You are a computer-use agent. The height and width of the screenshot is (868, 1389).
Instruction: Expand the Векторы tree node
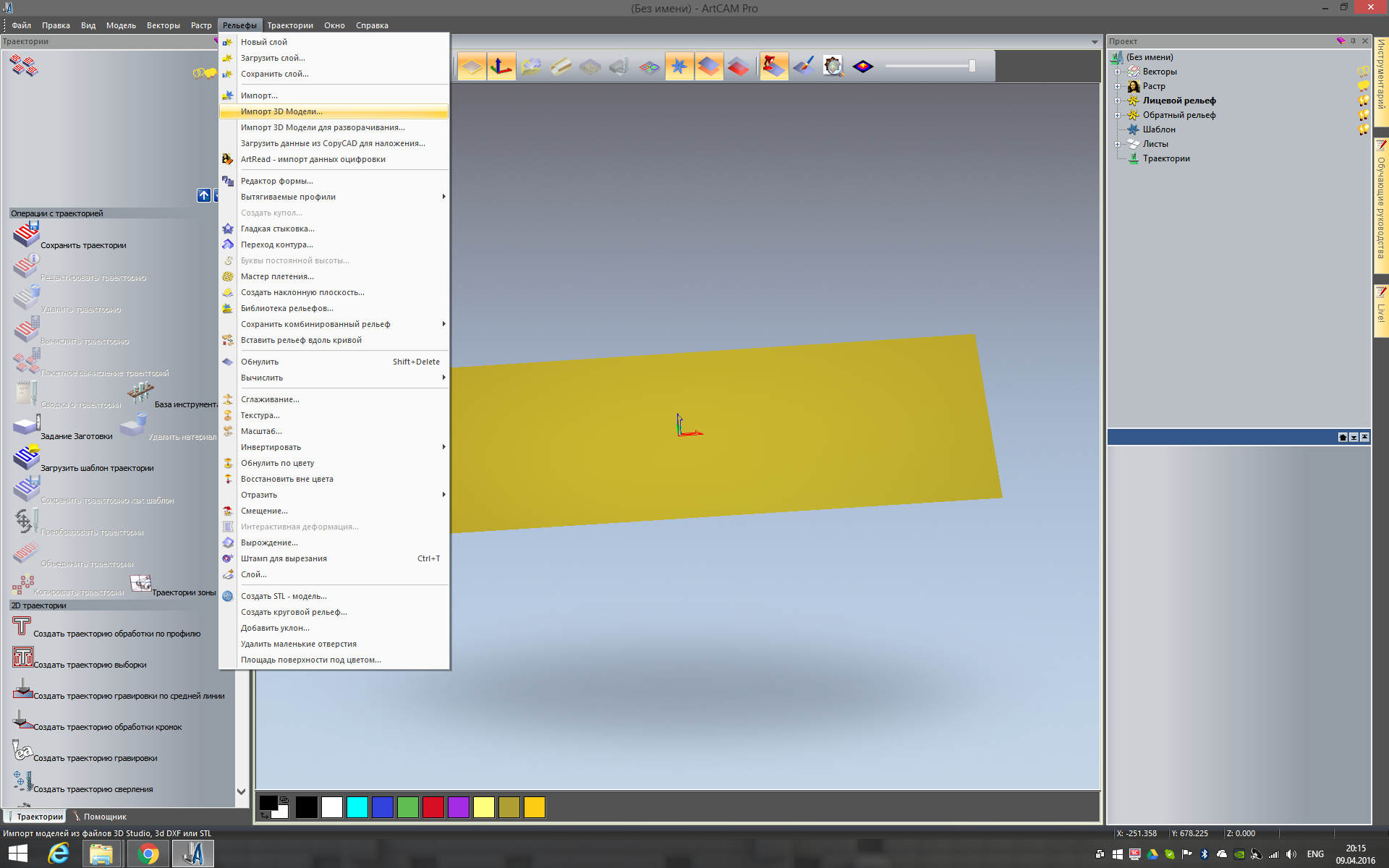tap(1117, 72)
